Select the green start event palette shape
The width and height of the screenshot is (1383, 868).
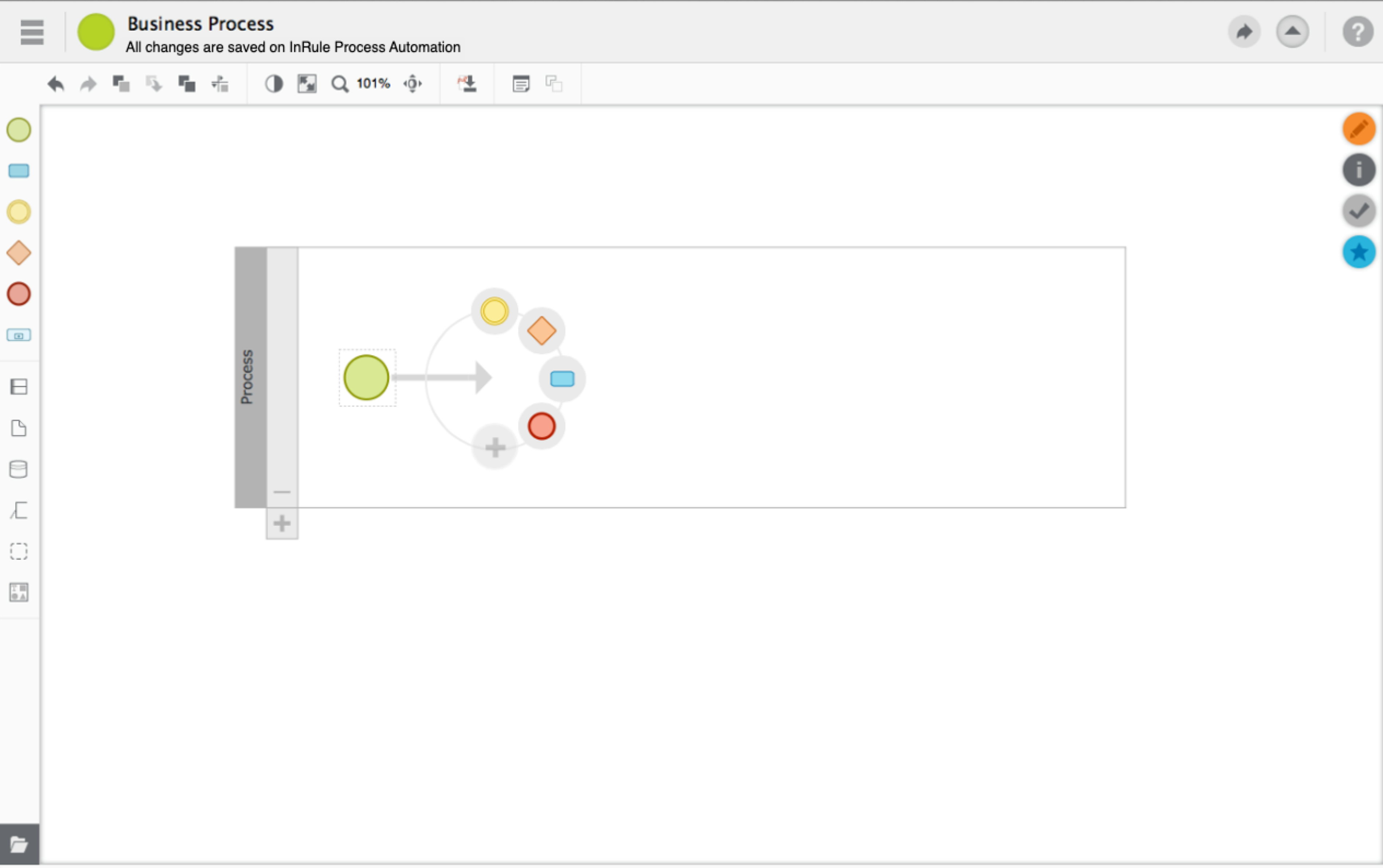19,130
